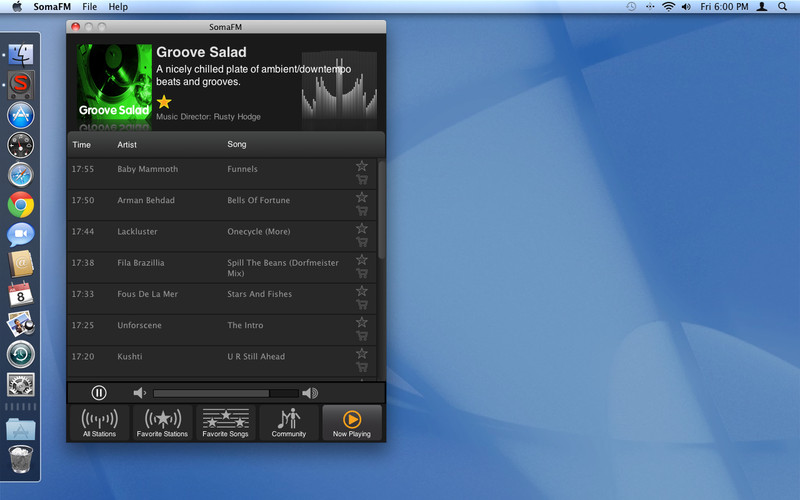
Task: Click the low volume speaker icon
Action: [x=139, y=392]
